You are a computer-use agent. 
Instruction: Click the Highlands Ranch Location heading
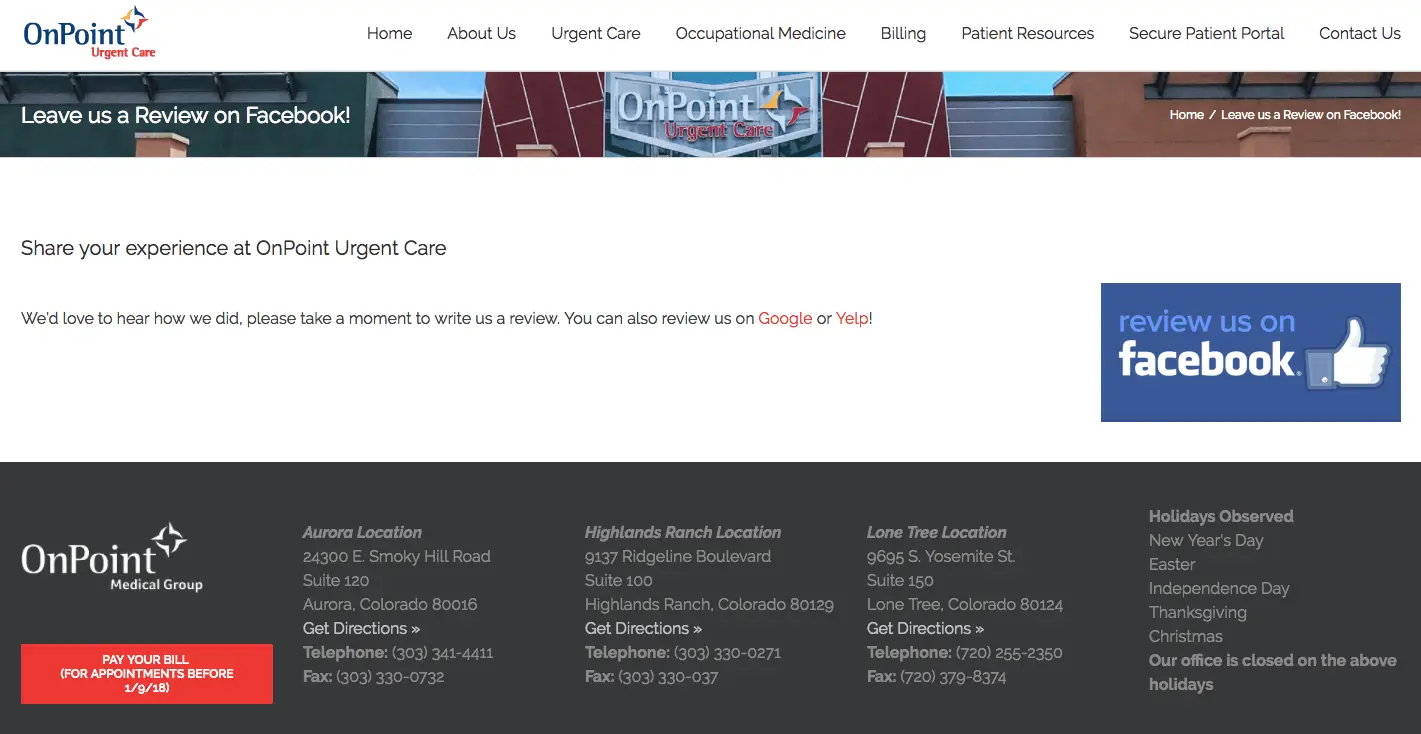683,532
